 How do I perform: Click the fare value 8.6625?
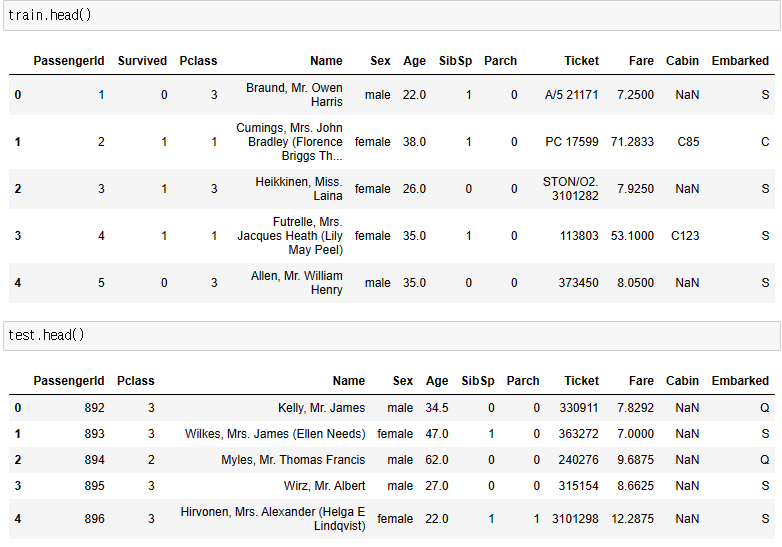635,486
